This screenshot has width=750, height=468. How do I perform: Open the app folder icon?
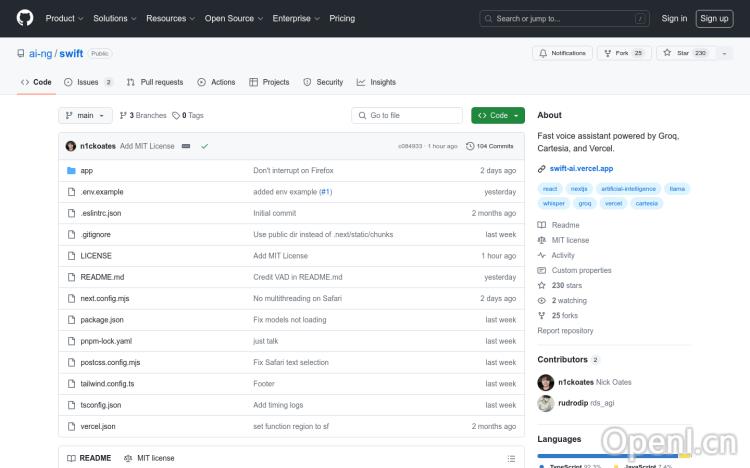pyautogui.click(x=71, y=171)
